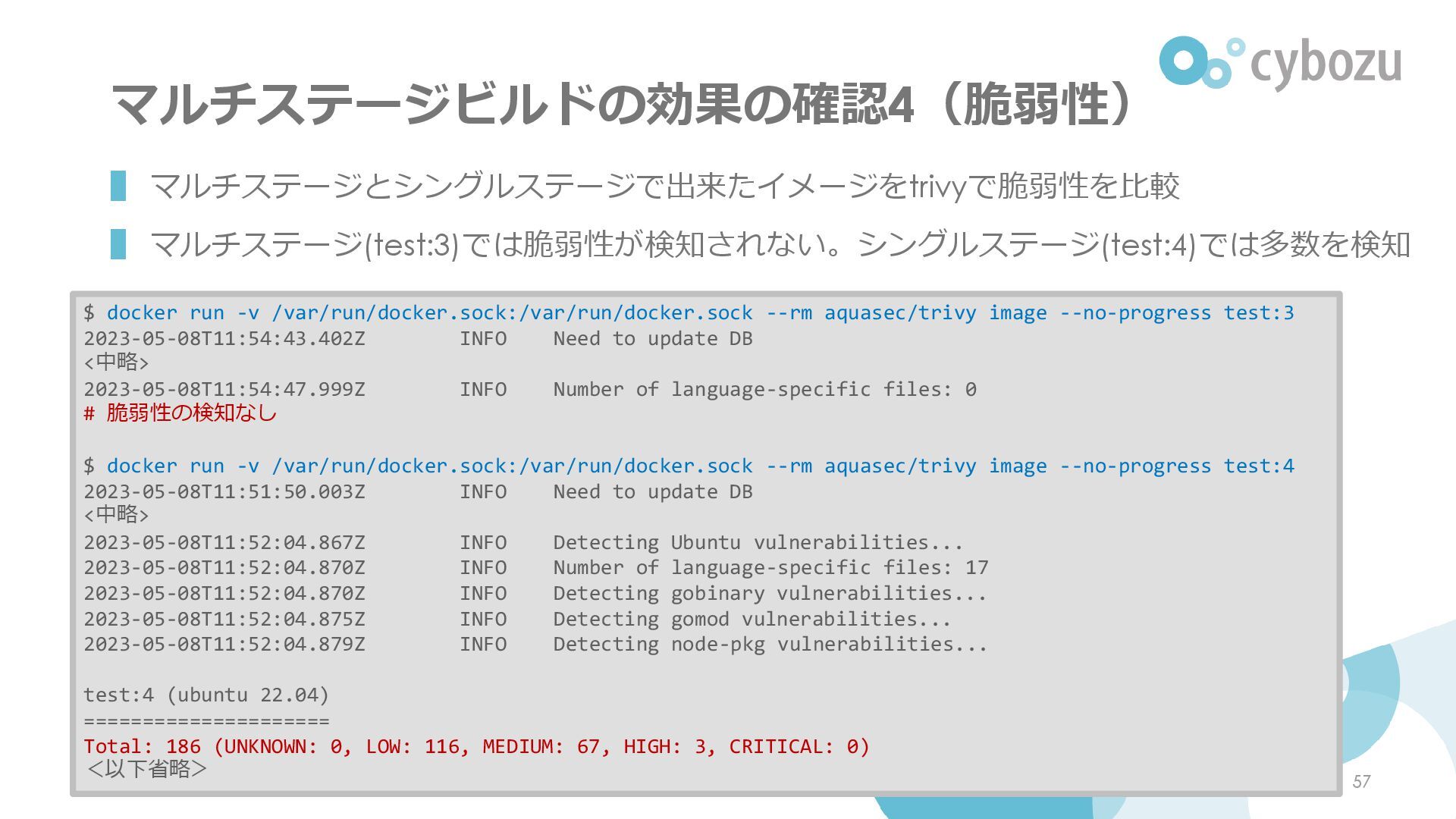Click the second <中略> marker under test:4
Image resolution: width=1456 pixels, height=819 pixels.
pos(116,516)
